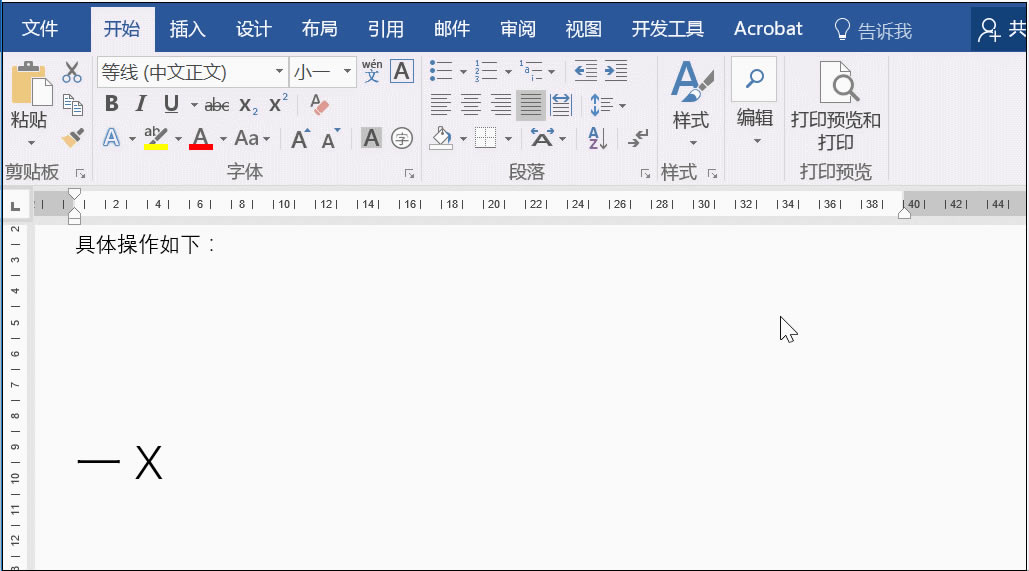Open the Change Case Aa menu
Image resolution: width=1029 pixels, height=571 pixels.
click(252, 138)
